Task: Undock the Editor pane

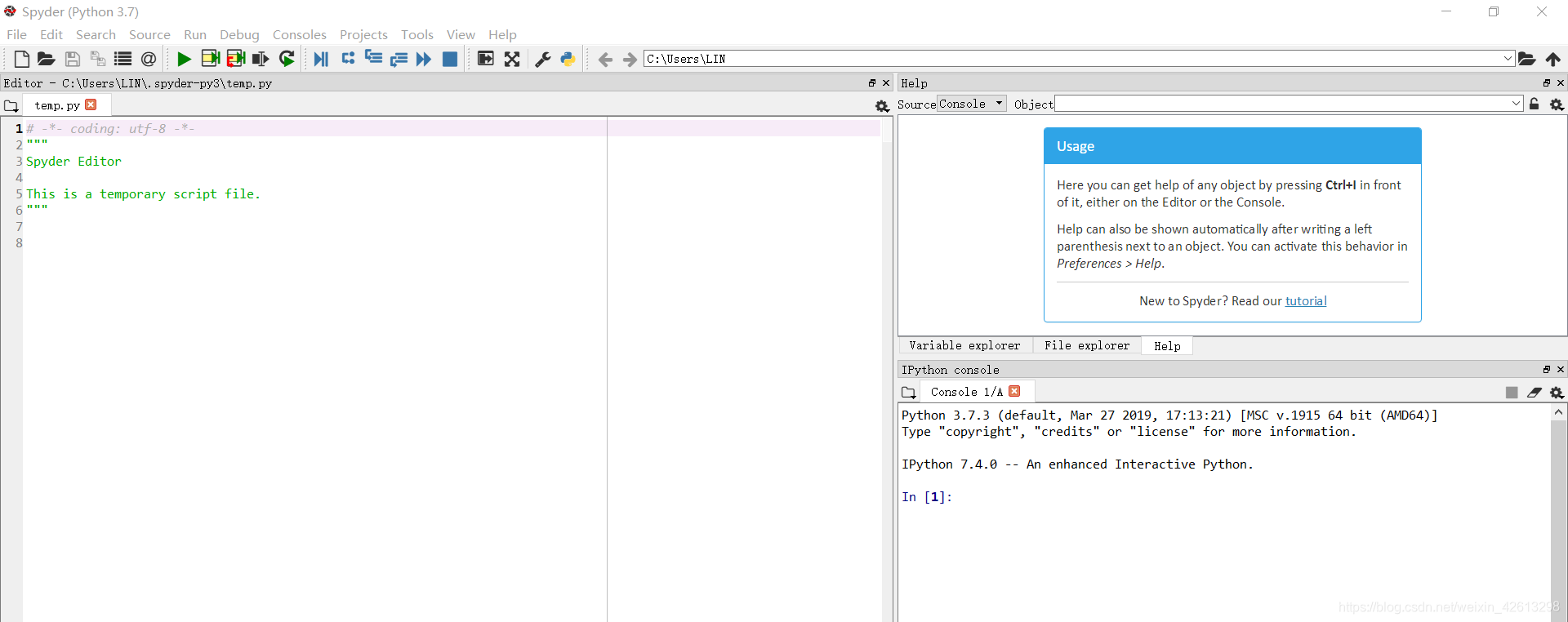Action: (x=872, y=83)
